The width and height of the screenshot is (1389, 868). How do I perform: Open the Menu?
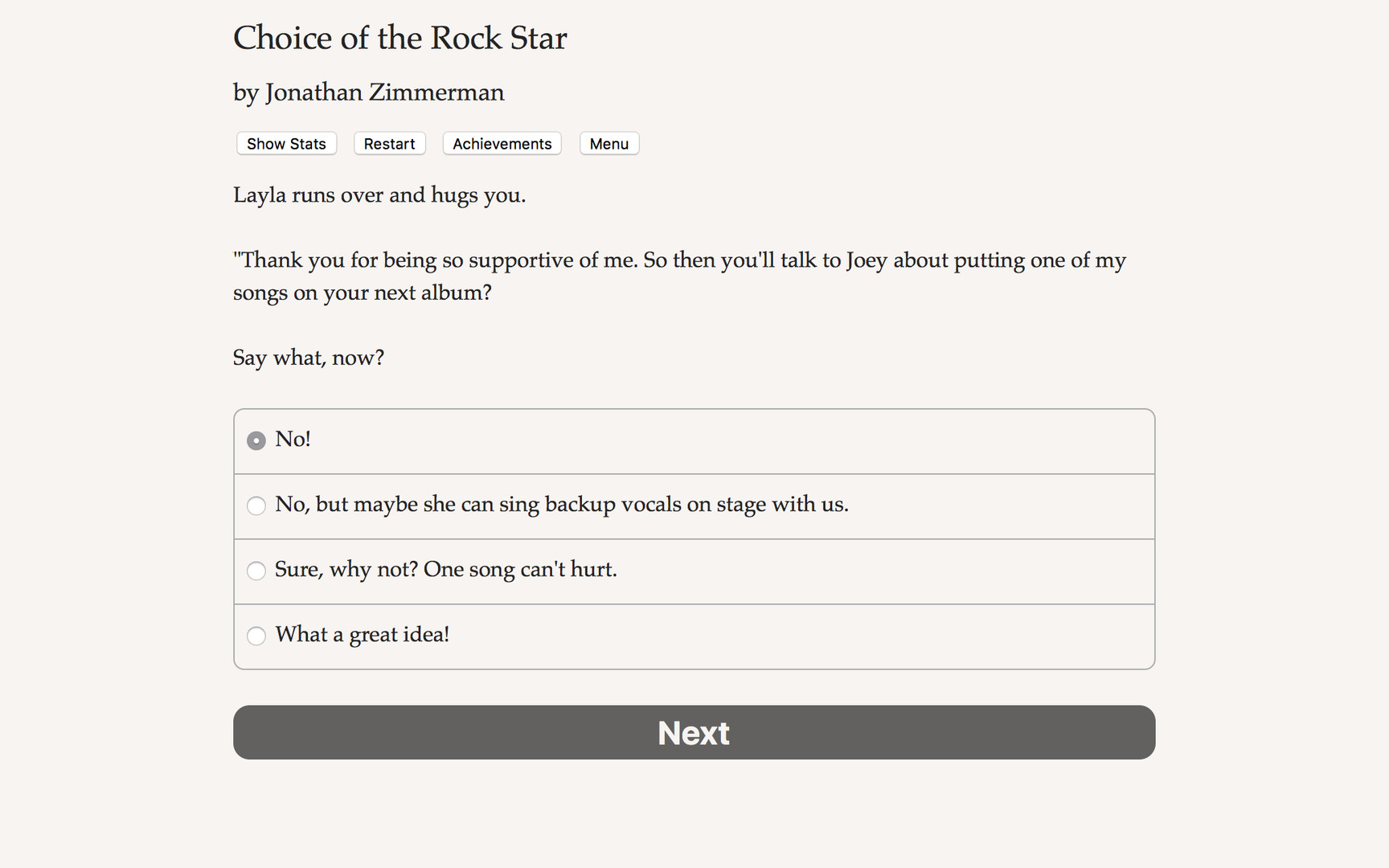point(608,143)
